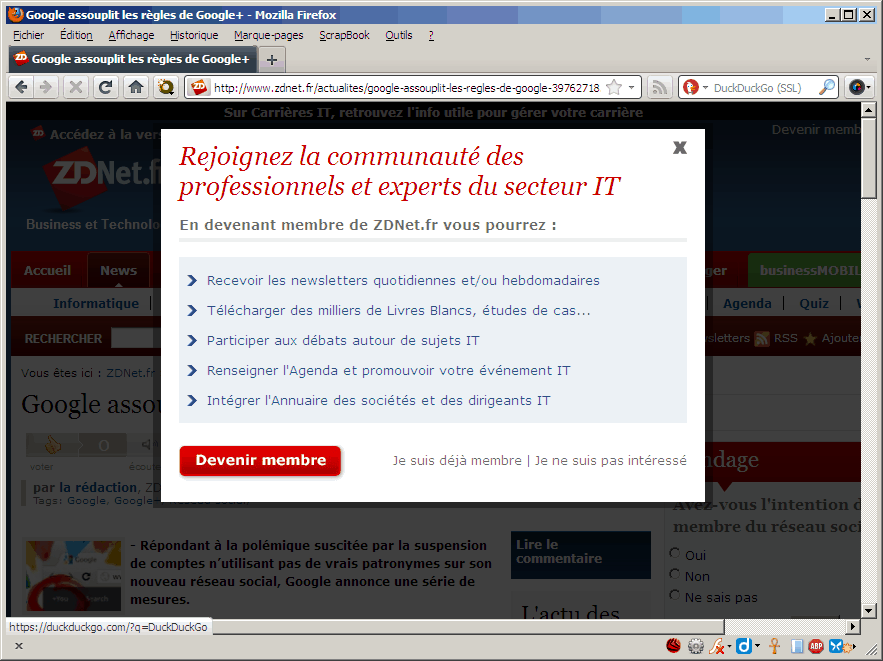This screenshot has height=661, width=883.
Task: Click the 'Je suis déjà membre' link
Action: coord(457,461)
